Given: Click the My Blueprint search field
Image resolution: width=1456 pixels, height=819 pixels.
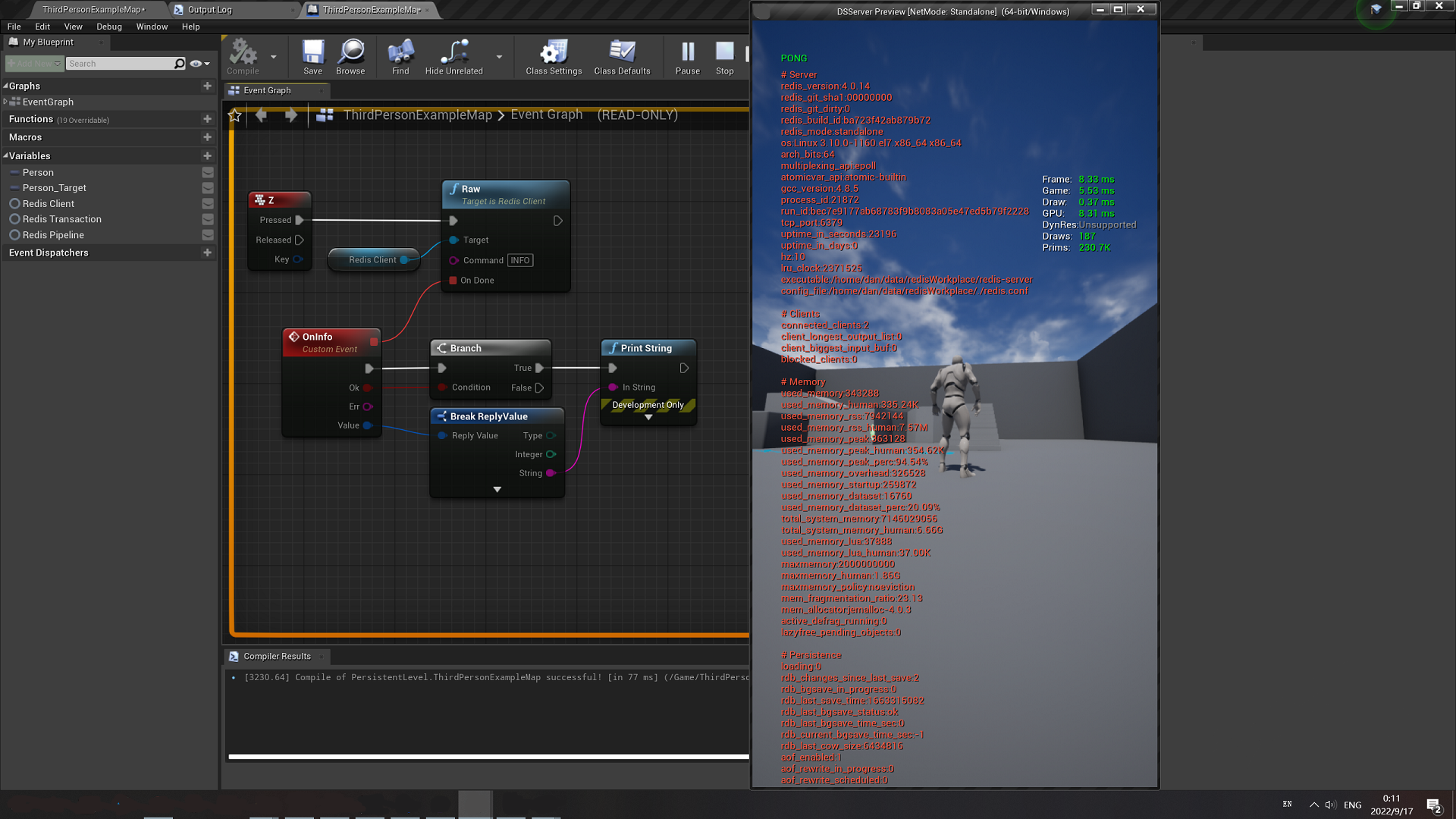Looking at the screenshot, I should tap(120, 64).
